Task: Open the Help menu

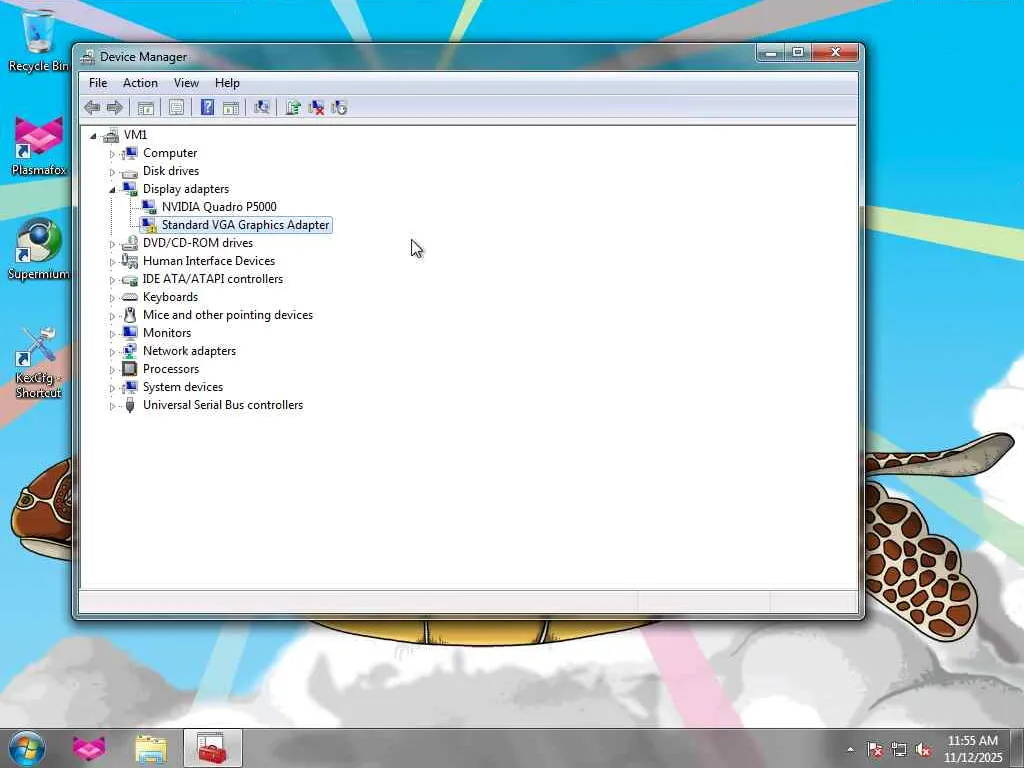Action: (227, 83)
